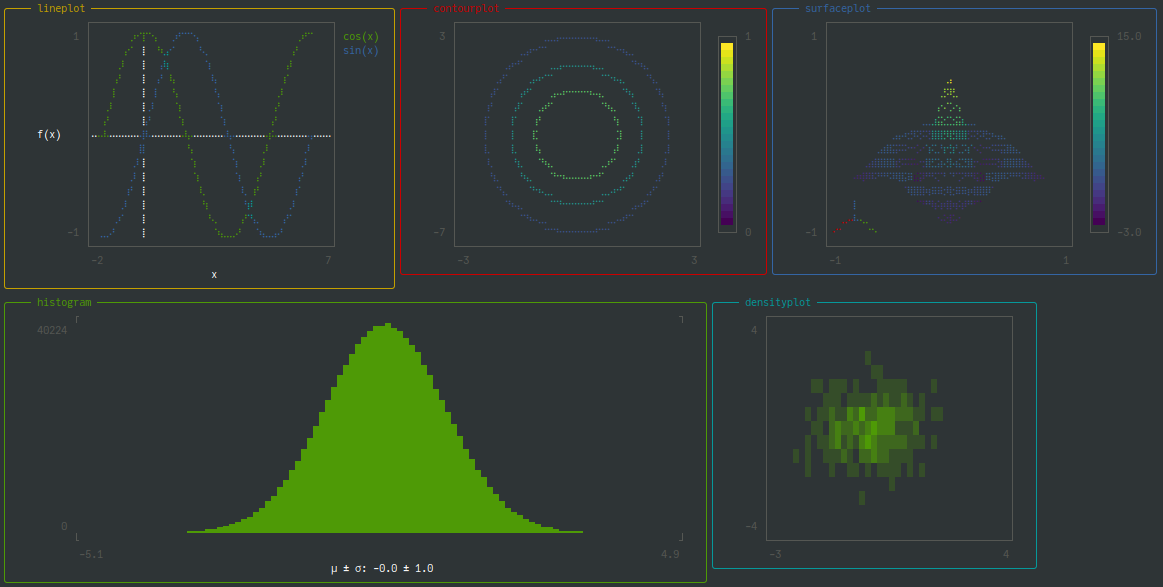Click the 40224 histogram count label
The height and width of the screenshot is (587, 1163).
52,330
